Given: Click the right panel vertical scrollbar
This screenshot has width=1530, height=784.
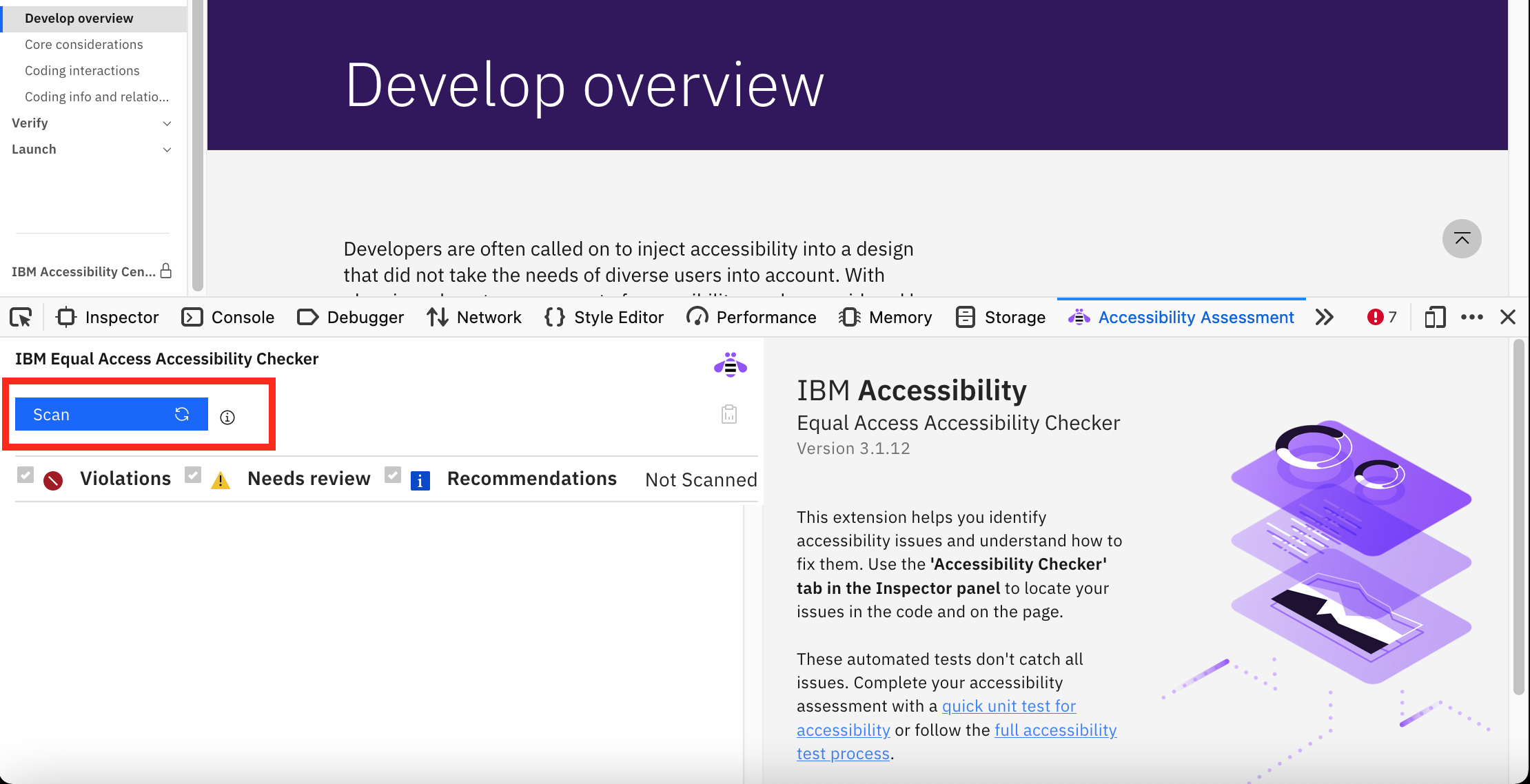Looking at the screenshot, I should [x=1518, y=517].
